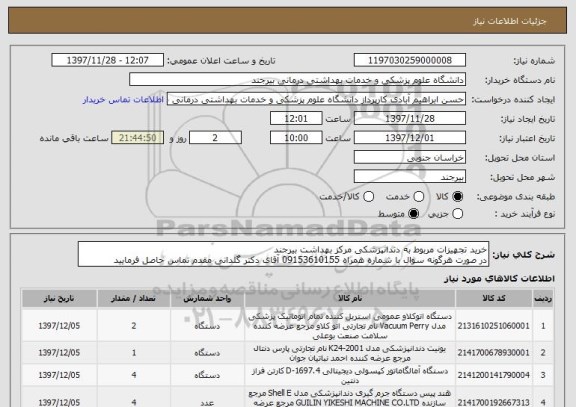Click the validity time field 10:00
576x407 pixels.
(296, 138)
